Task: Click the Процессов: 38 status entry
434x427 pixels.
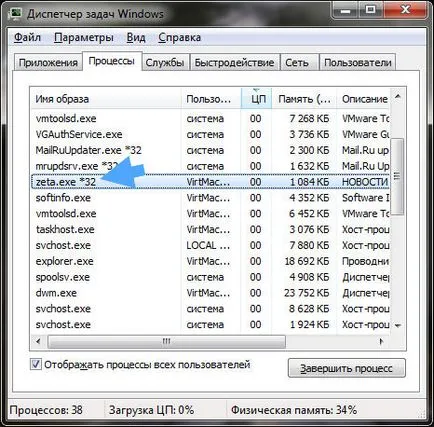Action: click(x=46, y=410)
